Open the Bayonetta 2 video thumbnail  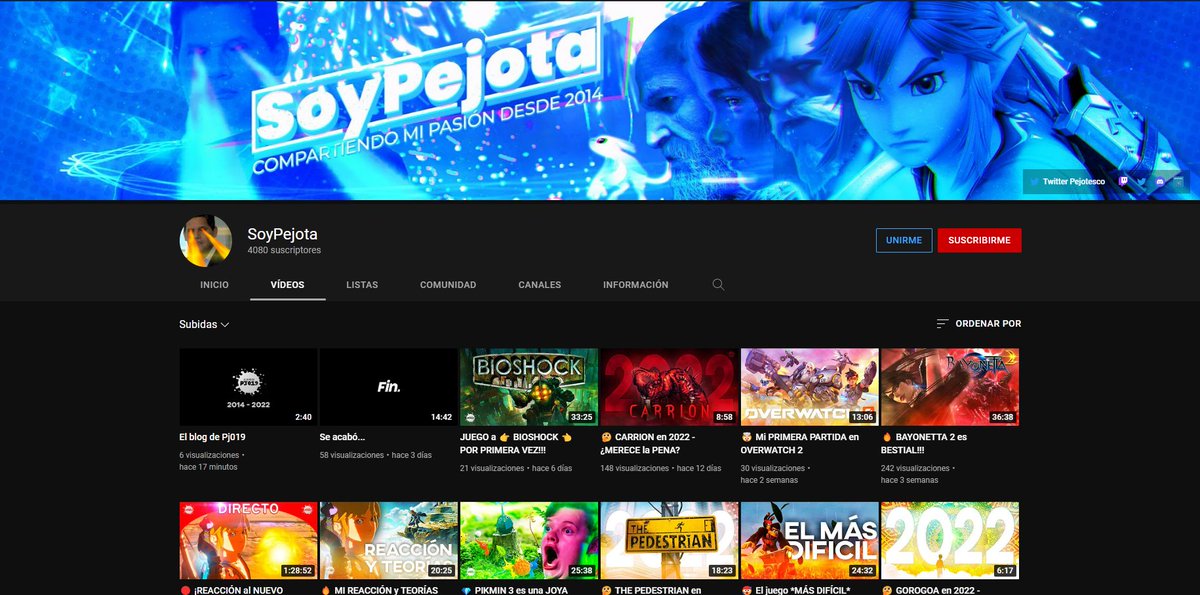click(x=950, y=387)
